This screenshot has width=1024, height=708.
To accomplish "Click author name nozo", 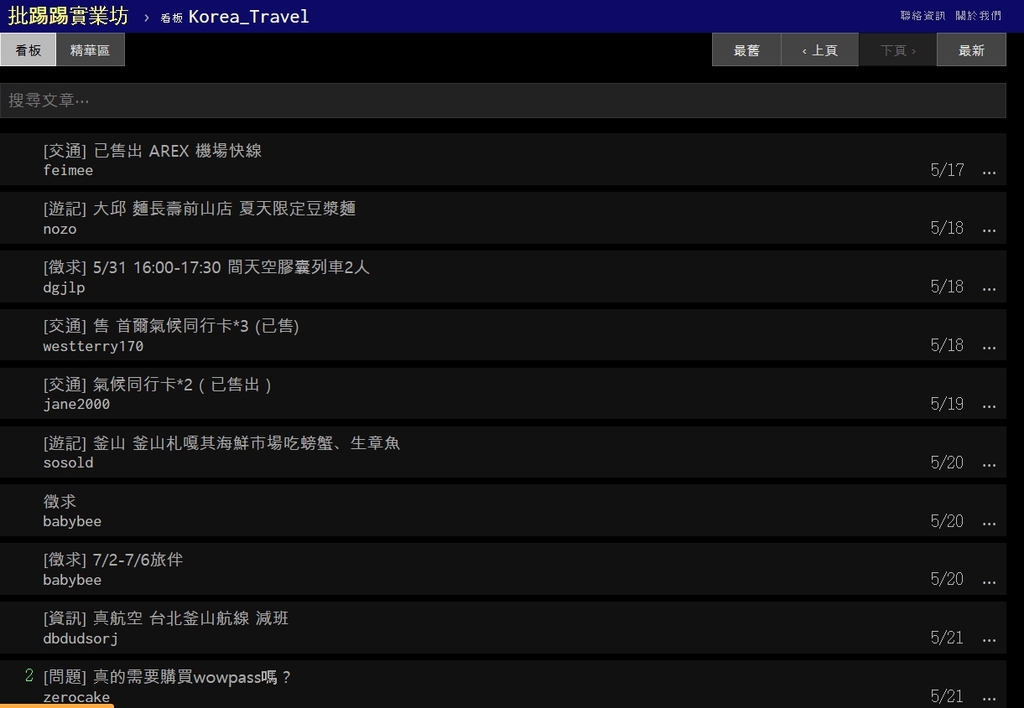I will coord(59,229).
